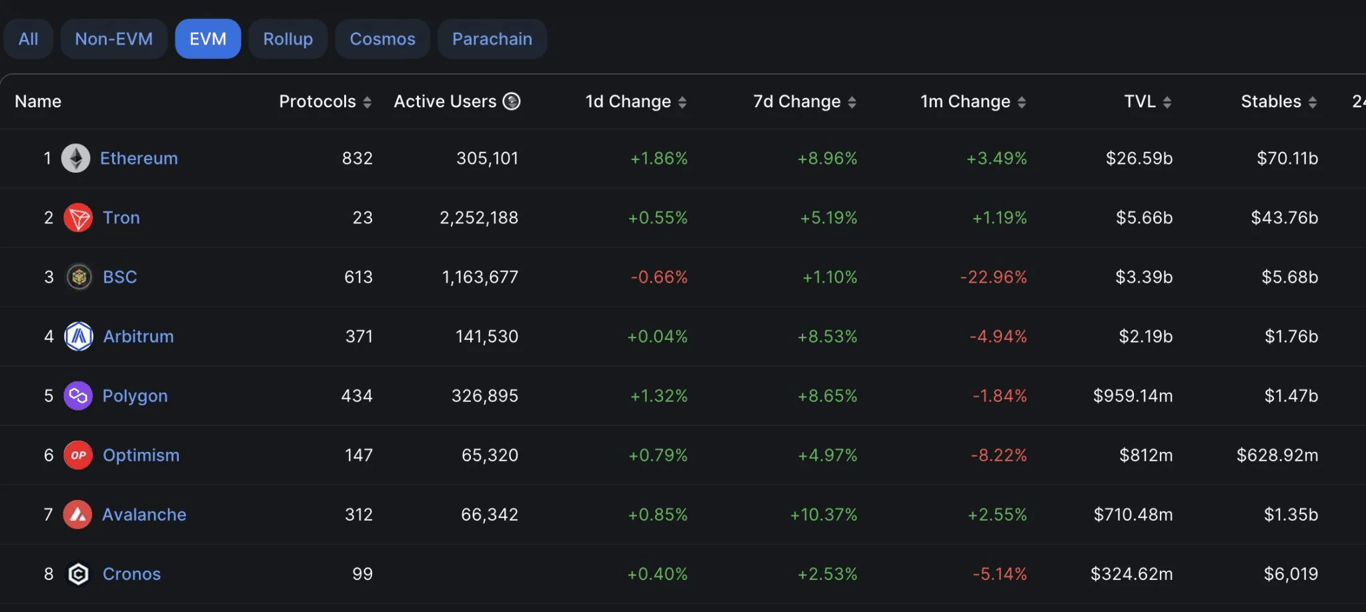
Task: Click the Cronos chain logo icon
Action: pos(78,574)
